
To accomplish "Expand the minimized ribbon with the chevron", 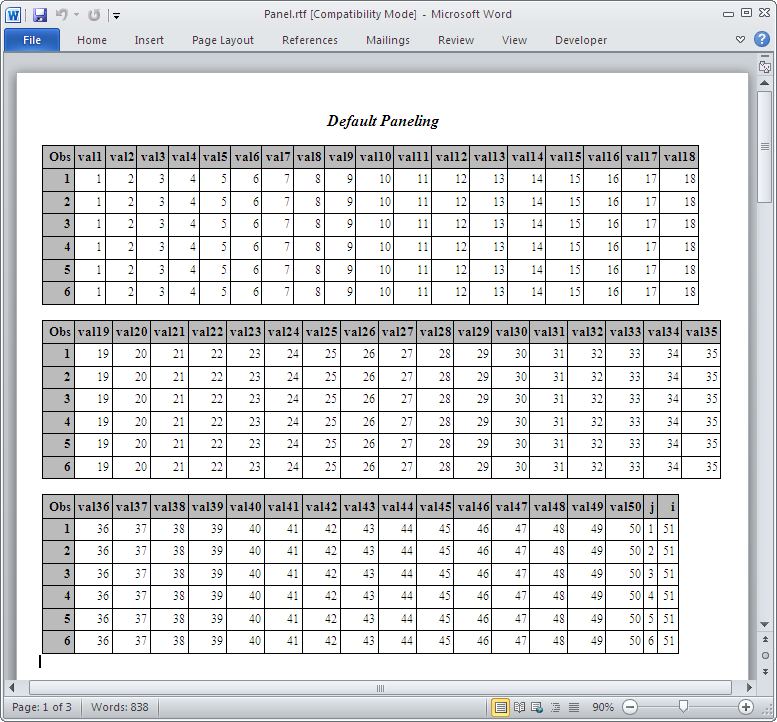I will [740, 40].
